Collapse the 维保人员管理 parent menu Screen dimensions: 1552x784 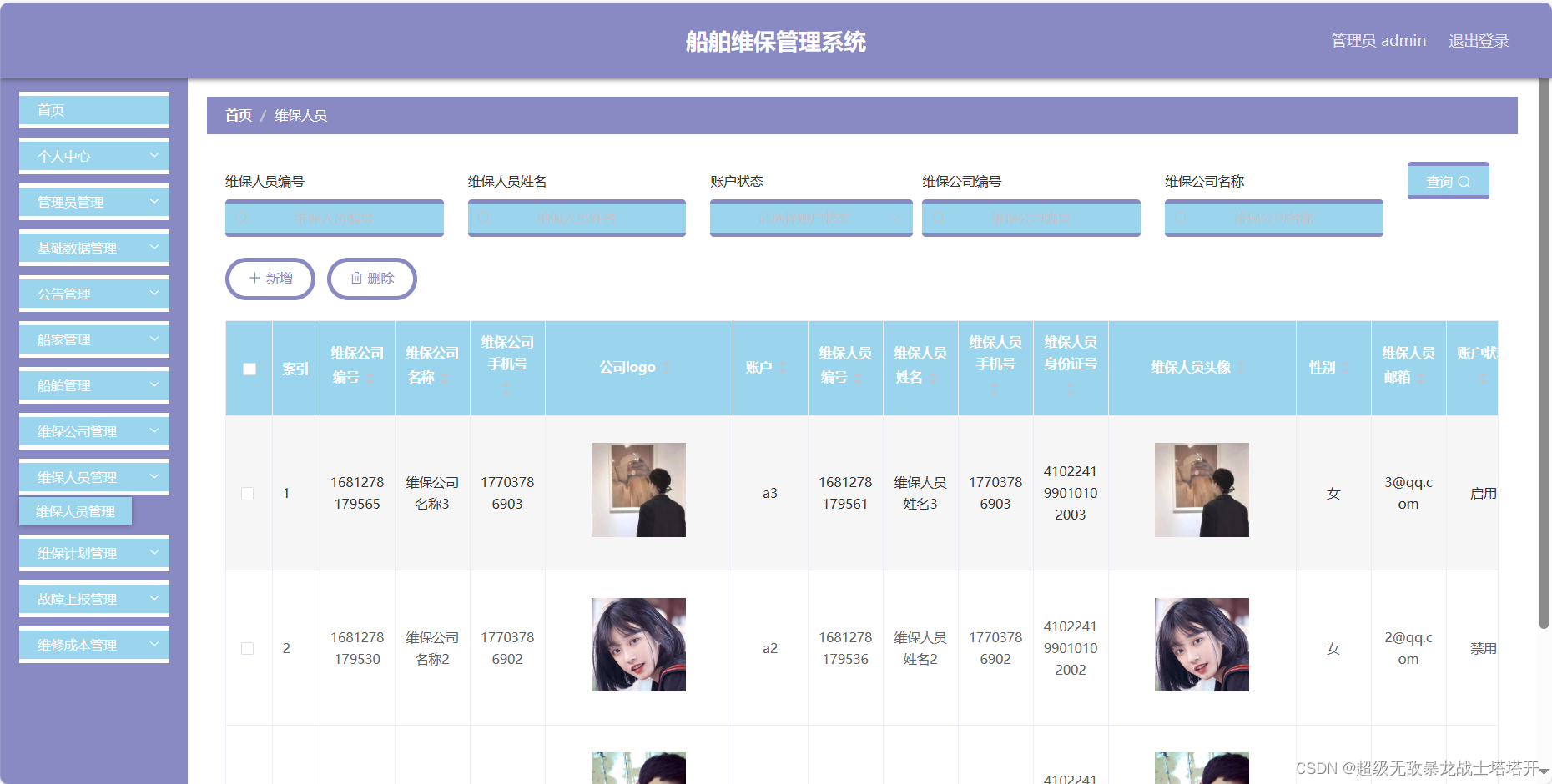tap(94, 477)
